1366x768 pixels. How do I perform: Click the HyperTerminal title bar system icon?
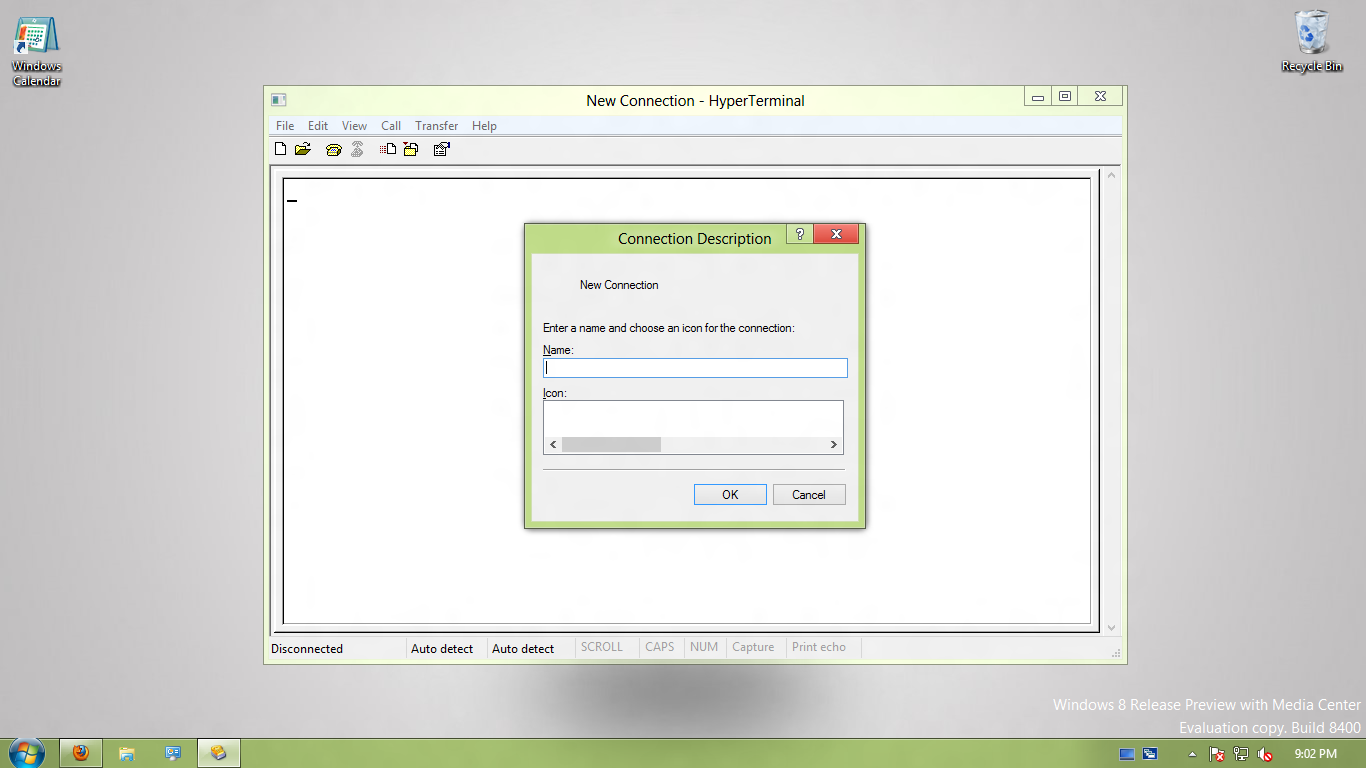(279, 100)
